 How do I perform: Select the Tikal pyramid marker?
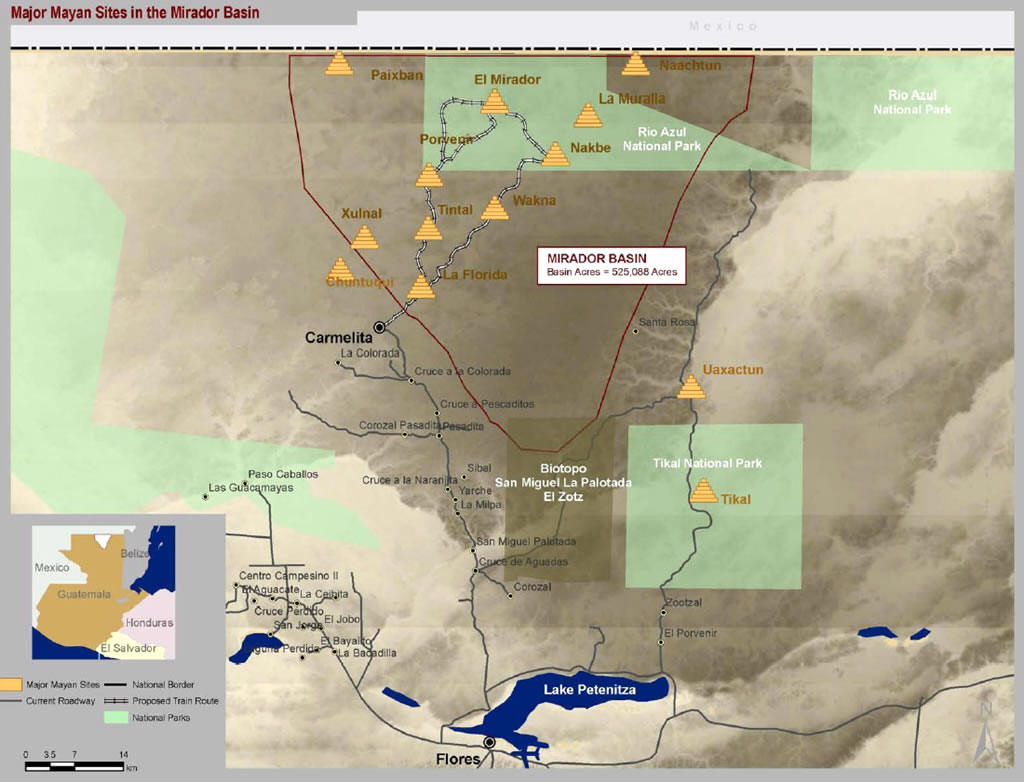[x=704, y=491]
